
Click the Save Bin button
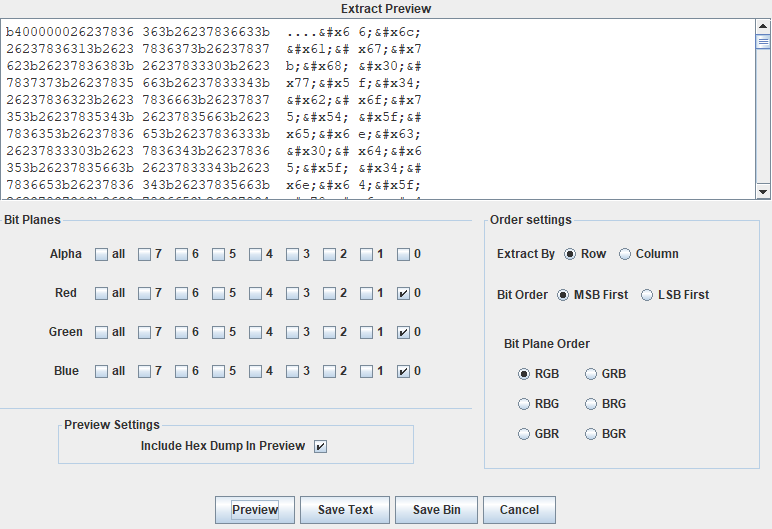[436, 510]
